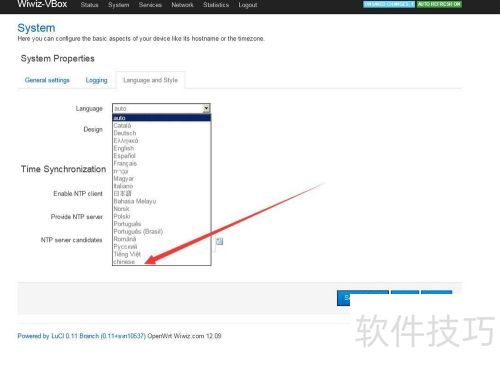Screen dimensions: 500x368
Task: Choose 'Français' in the language list
Action: pos(162,163)
